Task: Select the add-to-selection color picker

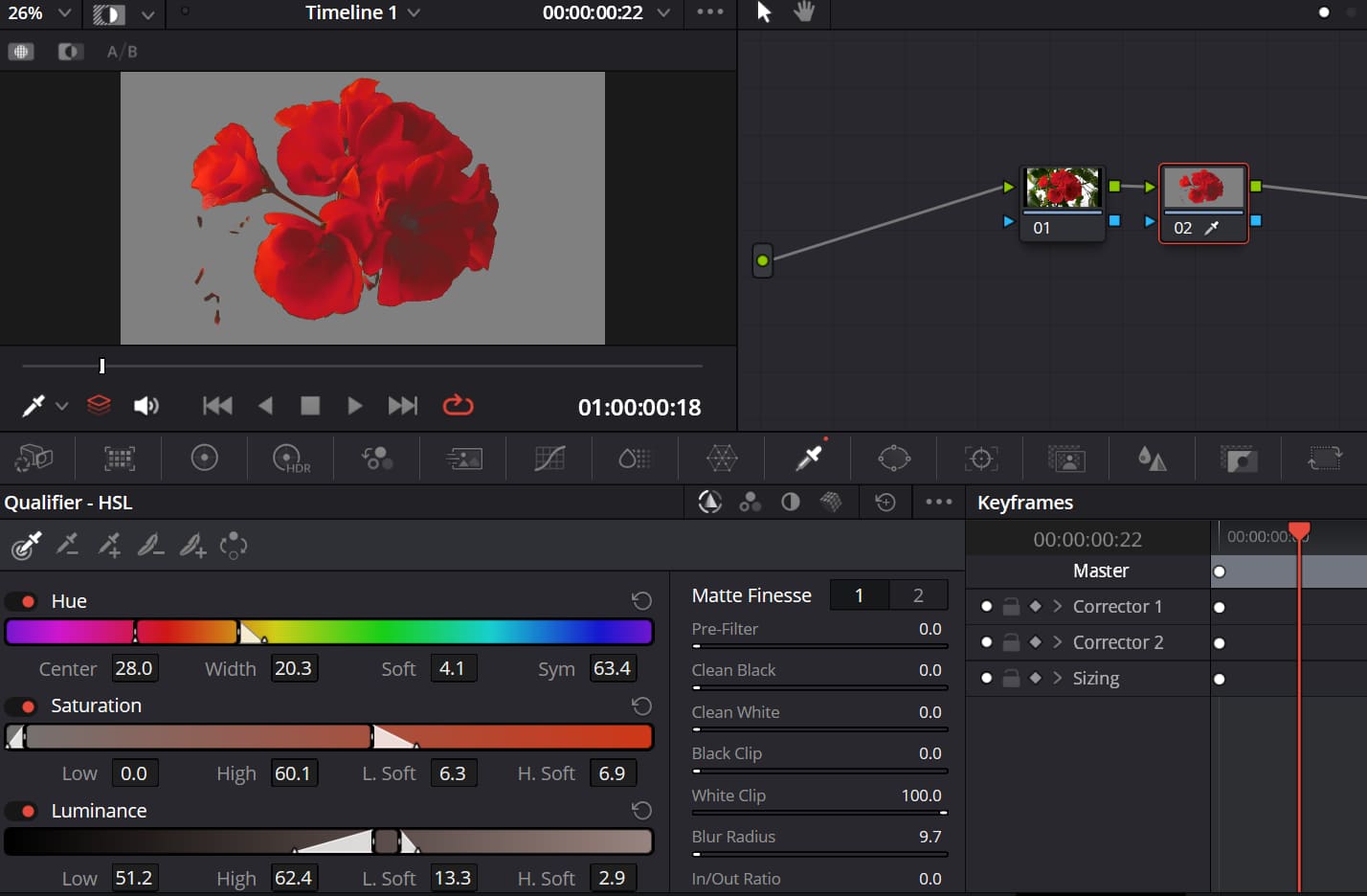Action: [110, 546]
